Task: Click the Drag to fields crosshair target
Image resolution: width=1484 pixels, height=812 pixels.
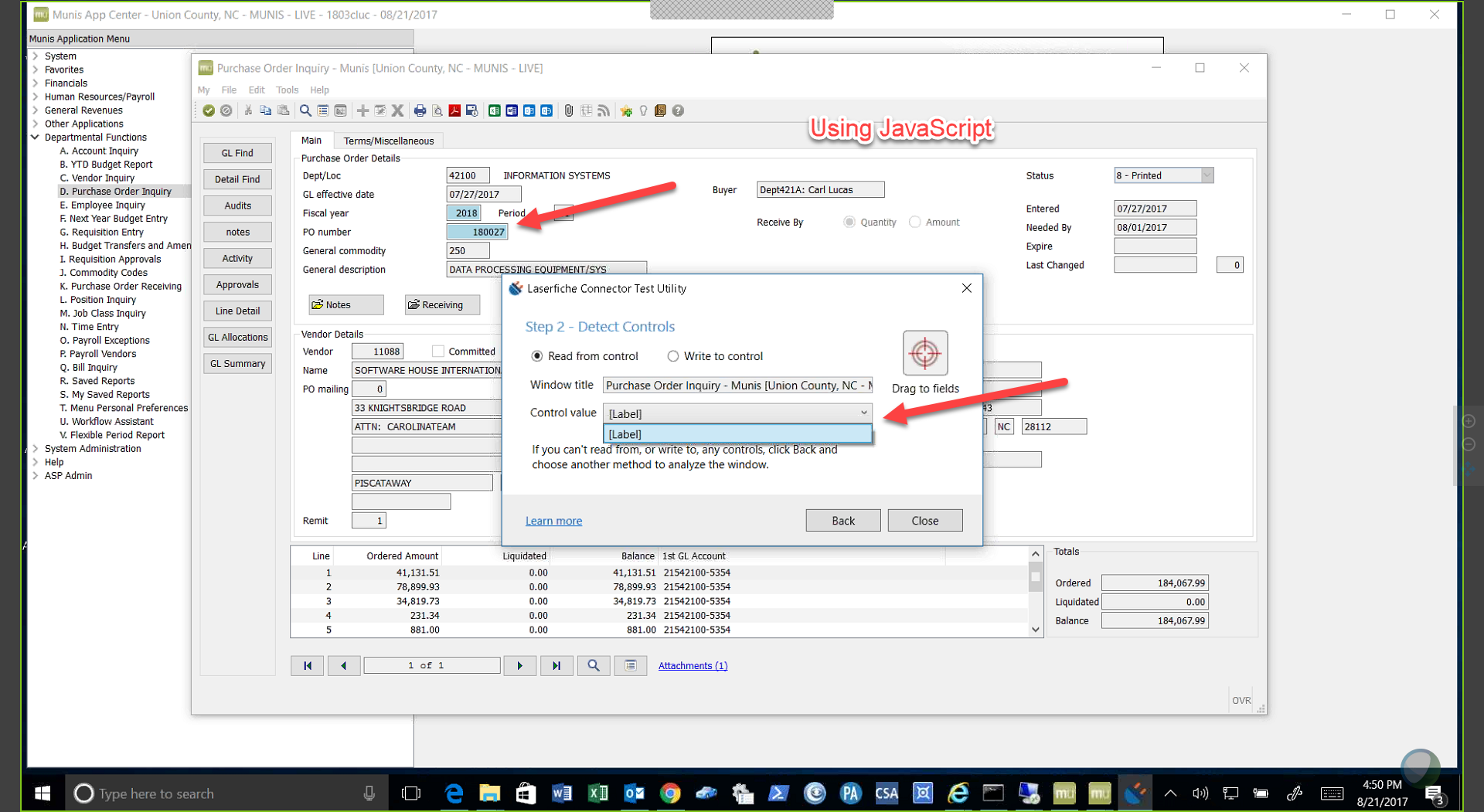Action: pyautogui.click(x=924, y=353)
